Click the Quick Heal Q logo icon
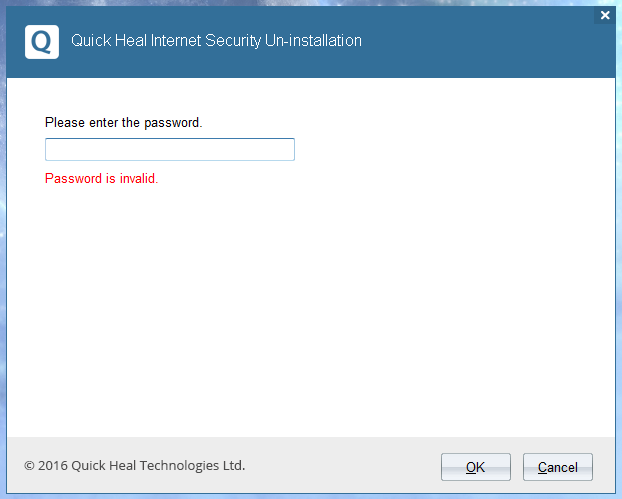The width and height of the screenshot is (622, 499). coord(41,42)
